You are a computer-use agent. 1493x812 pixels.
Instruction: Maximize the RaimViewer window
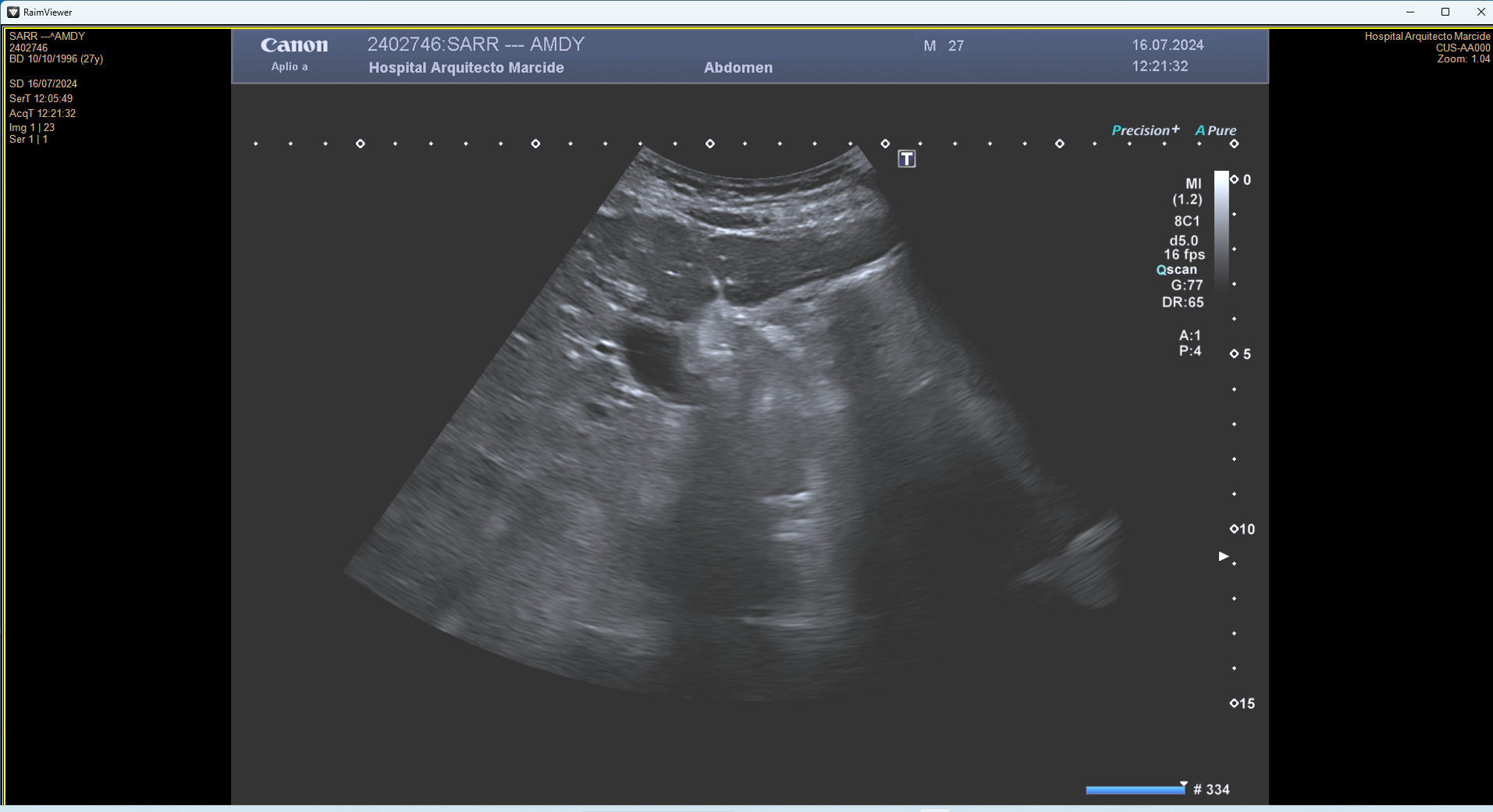pos(1445,12)
